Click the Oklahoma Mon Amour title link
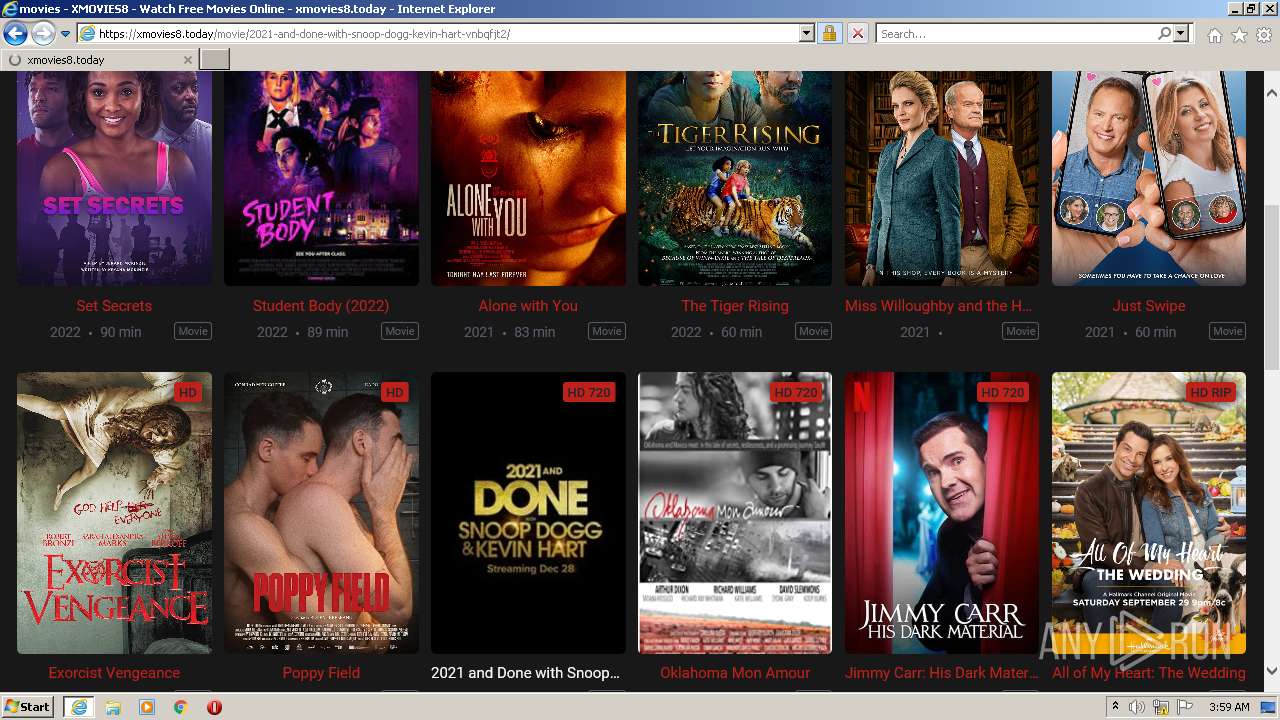1280x720 pixels. click(x=735, y=673)
